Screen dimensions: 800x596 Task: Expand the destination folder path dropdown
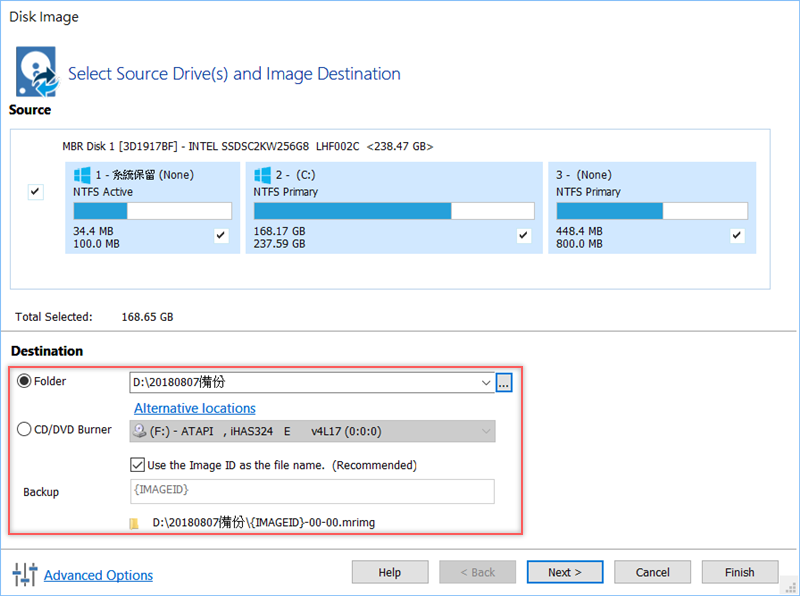486,382
